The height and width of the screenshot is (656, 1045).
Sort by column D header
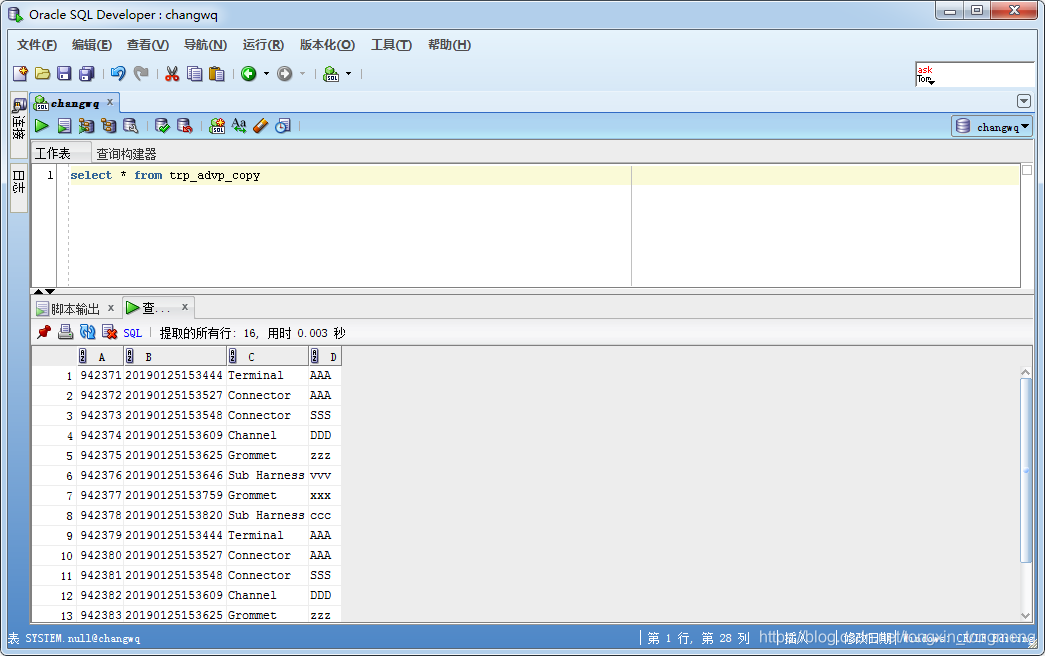click(325, 356)
